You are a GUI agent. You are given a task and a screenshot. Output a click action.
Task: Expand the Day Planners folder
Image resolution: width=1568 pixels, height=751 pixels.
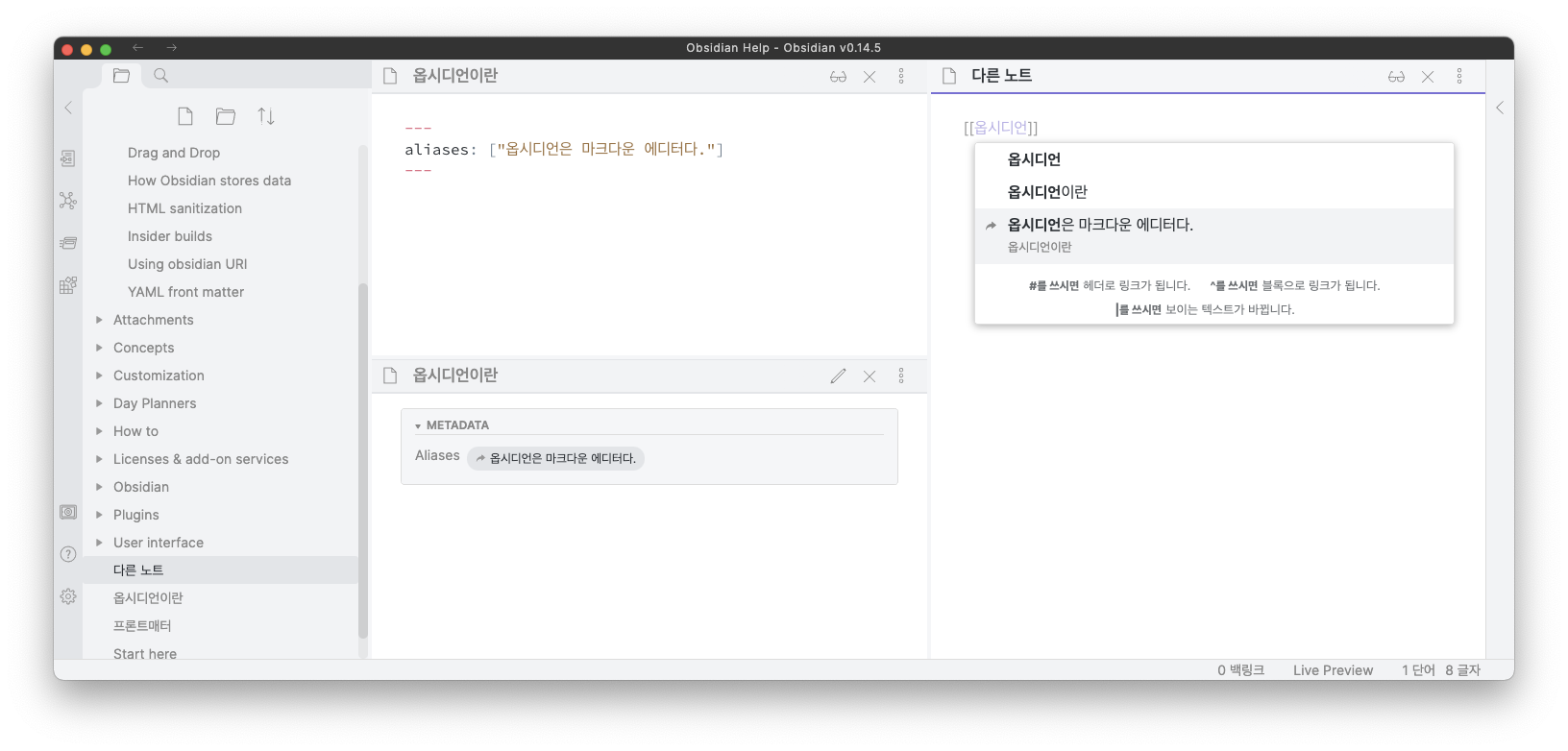99,403
